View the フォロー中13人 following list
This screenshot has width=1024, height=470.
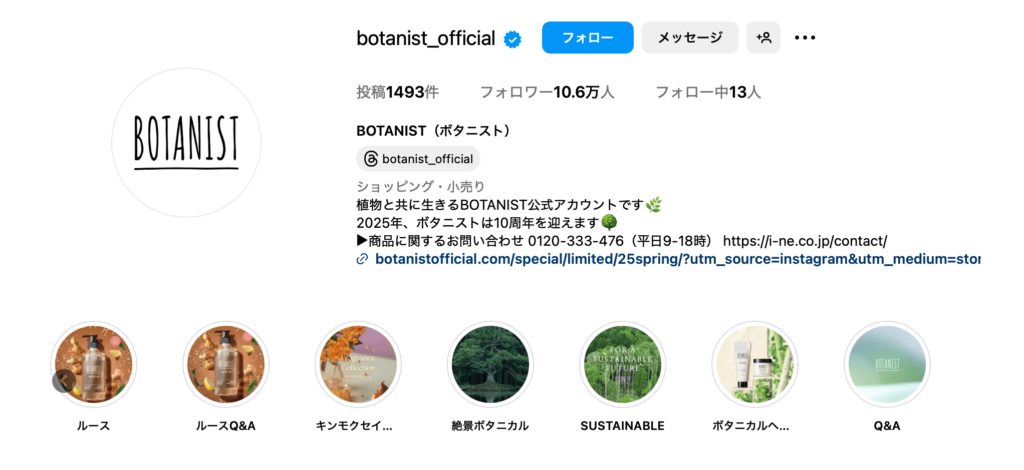tap(707, 92)
